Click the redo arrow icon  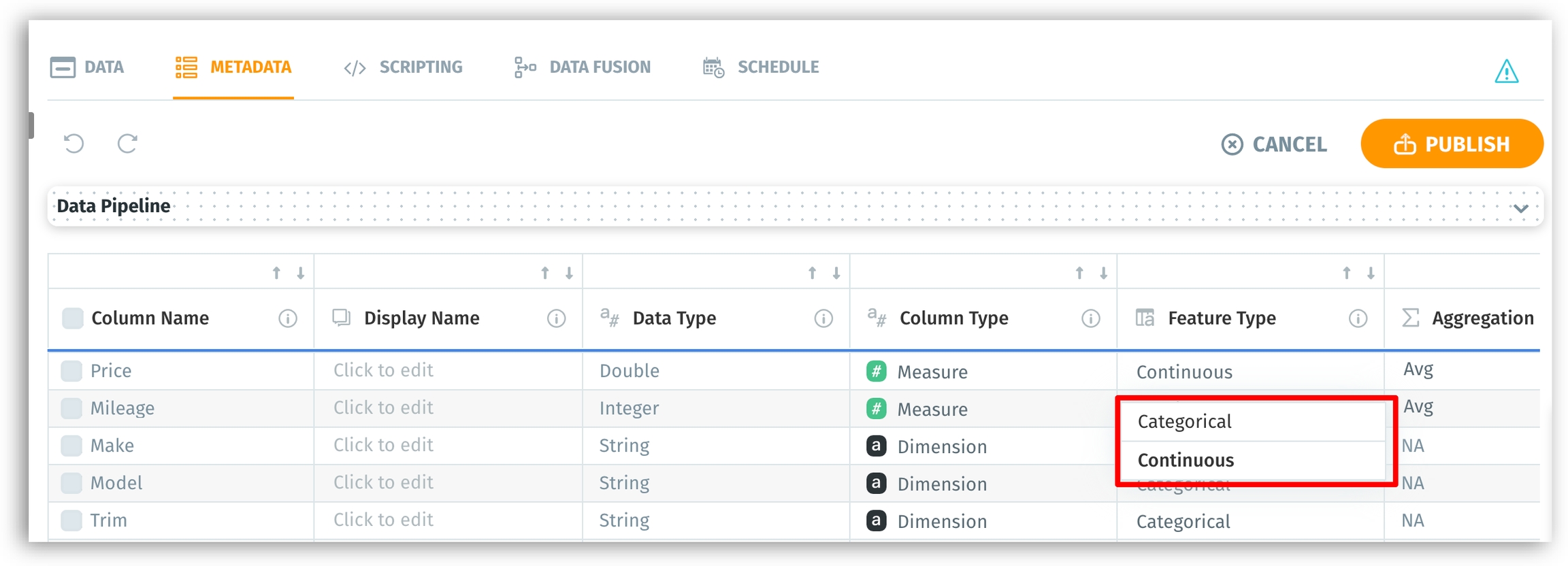[x=127, y=144]
